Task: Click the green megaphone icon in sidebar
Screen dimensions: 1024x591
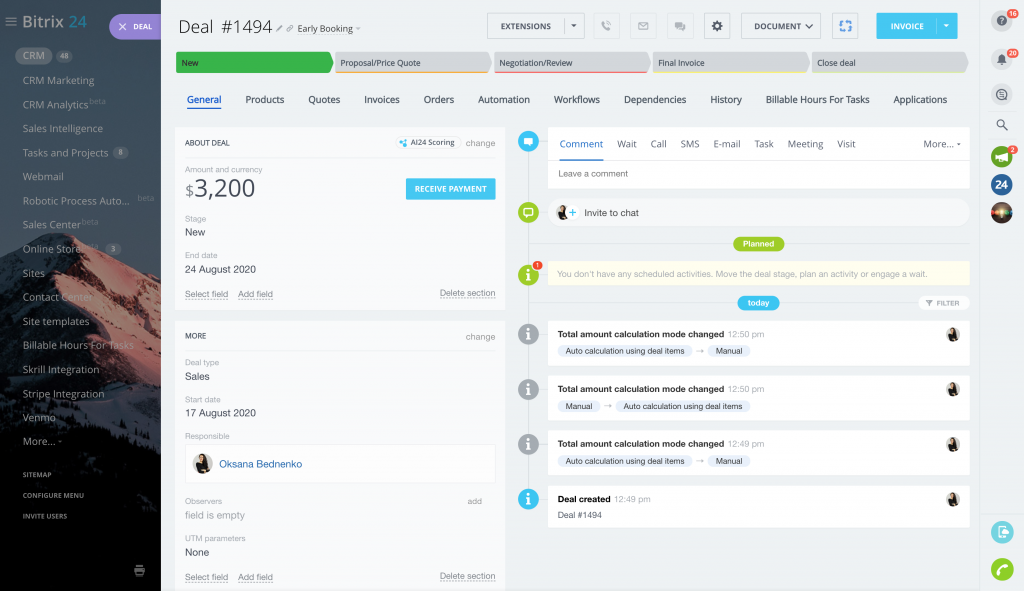Action: [x=1001, y=157]
